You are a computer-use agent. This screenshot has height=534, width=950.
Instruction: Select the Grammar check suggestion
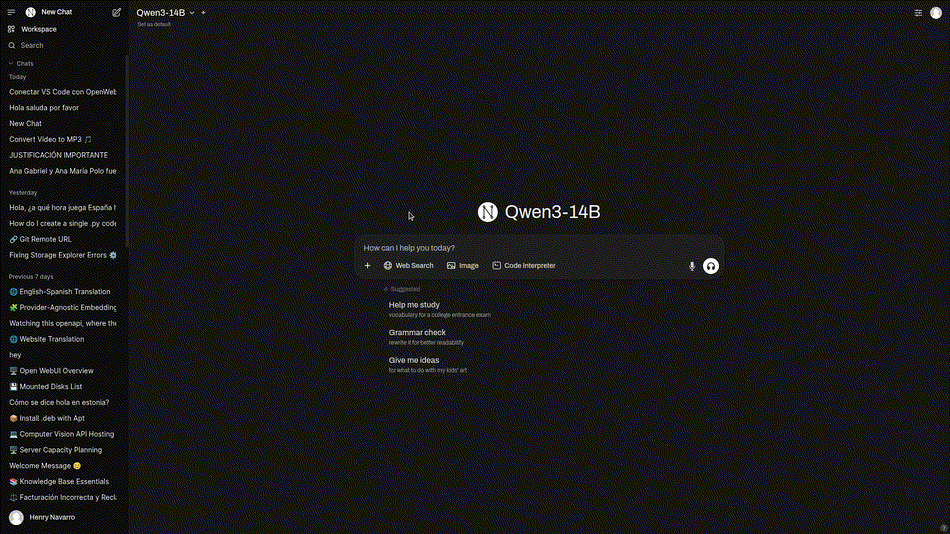point(426,337)
